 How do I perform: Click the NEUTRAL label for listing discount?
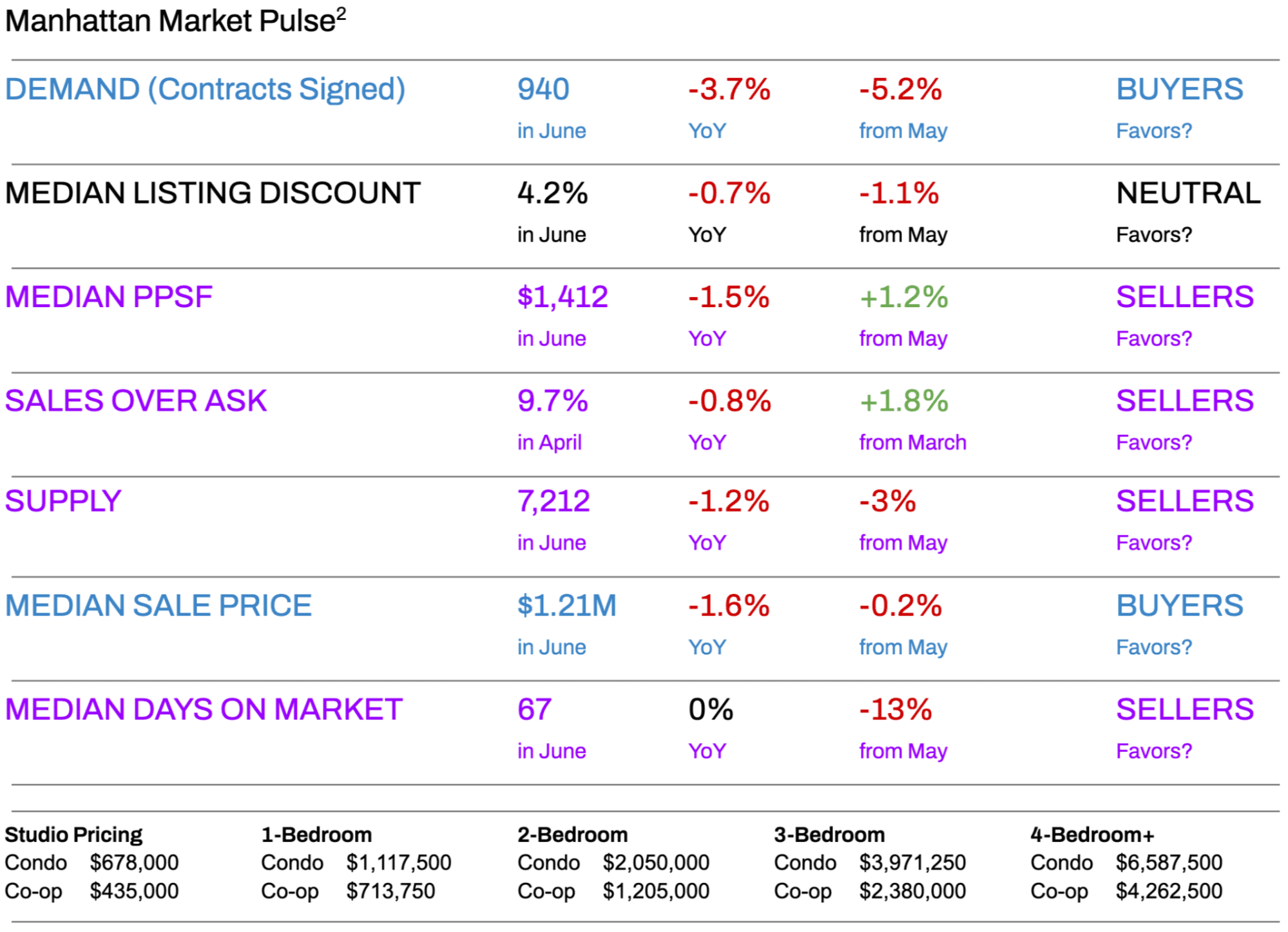point(1188,193)
